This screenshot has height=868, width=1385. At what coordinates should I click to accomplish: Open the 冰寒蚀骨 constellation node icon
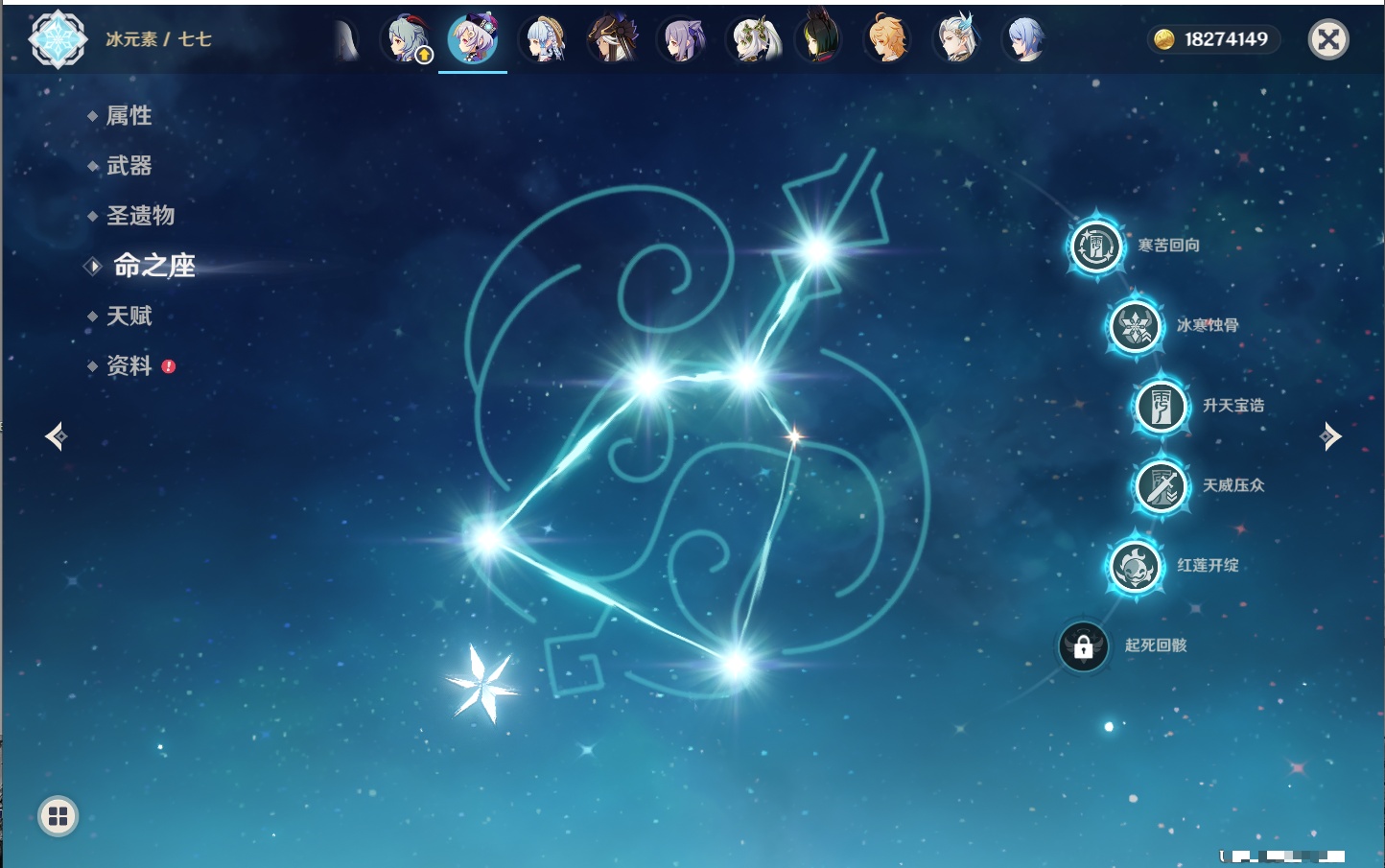1135,326
